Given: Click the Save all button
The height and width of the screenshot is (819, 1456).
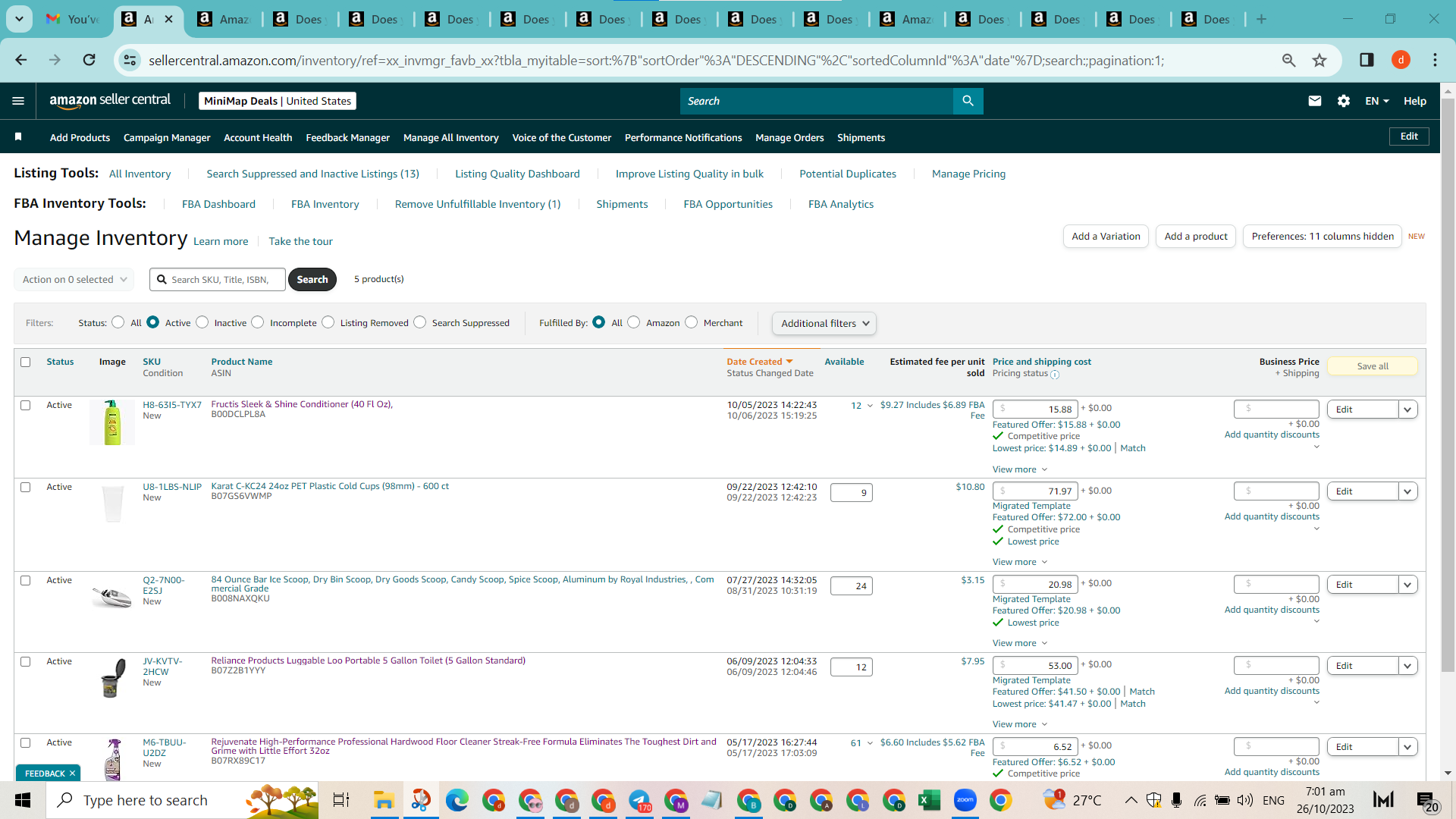Looking at the screenshot, I should tap(1373, 366).
